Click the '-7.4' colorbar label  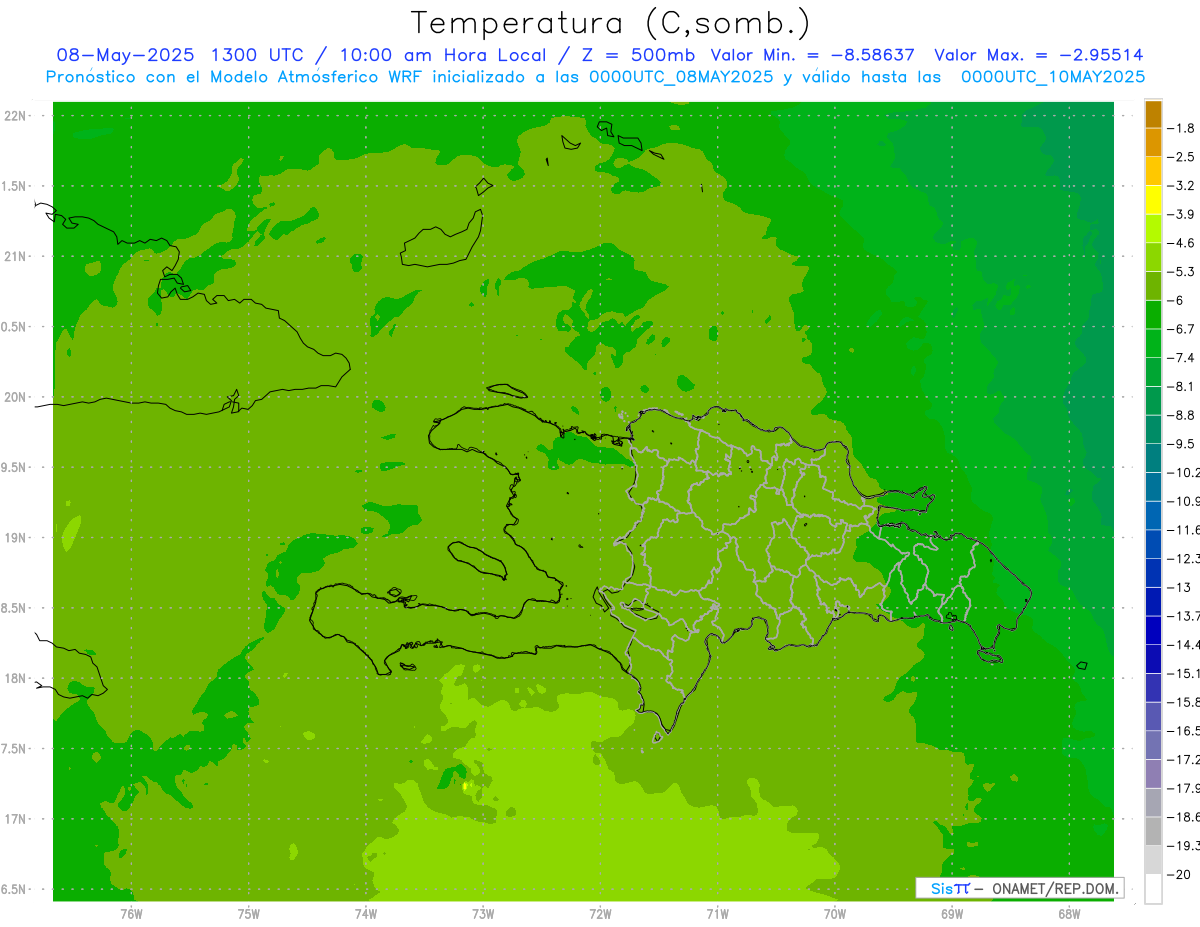coord(1181,357)
